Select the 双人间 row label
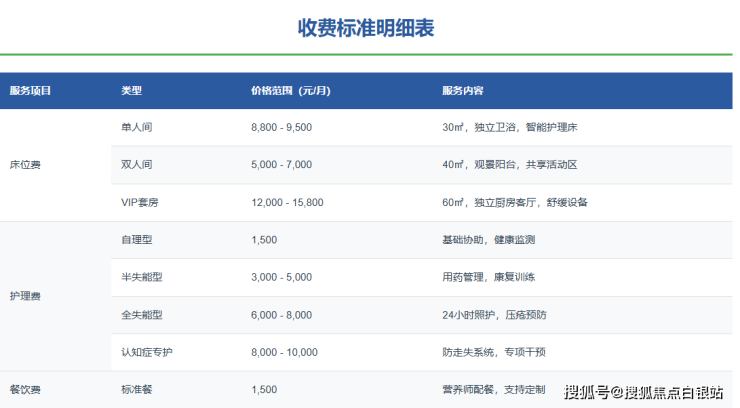Screen dimensions: 740x408 pyautogui.click(x=136, y=165)
